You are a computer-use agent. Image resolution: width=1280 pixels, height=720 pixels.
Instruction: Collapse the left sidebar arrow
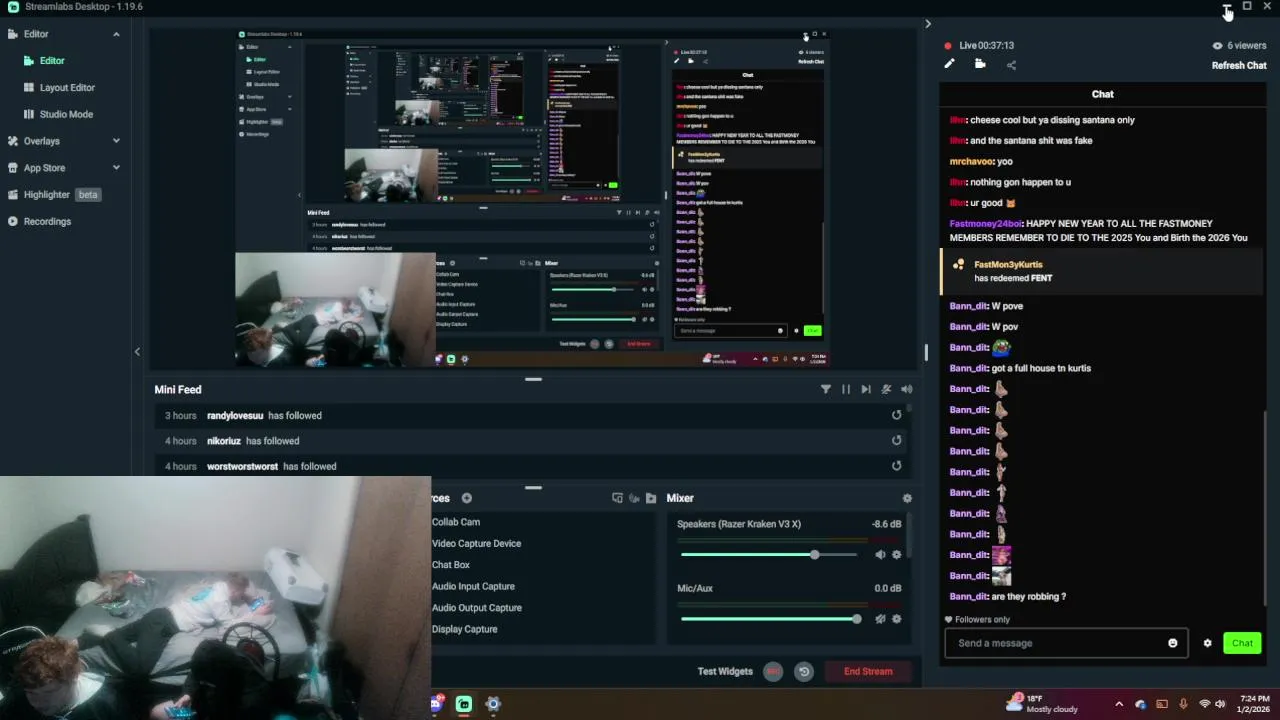[137, 351]
